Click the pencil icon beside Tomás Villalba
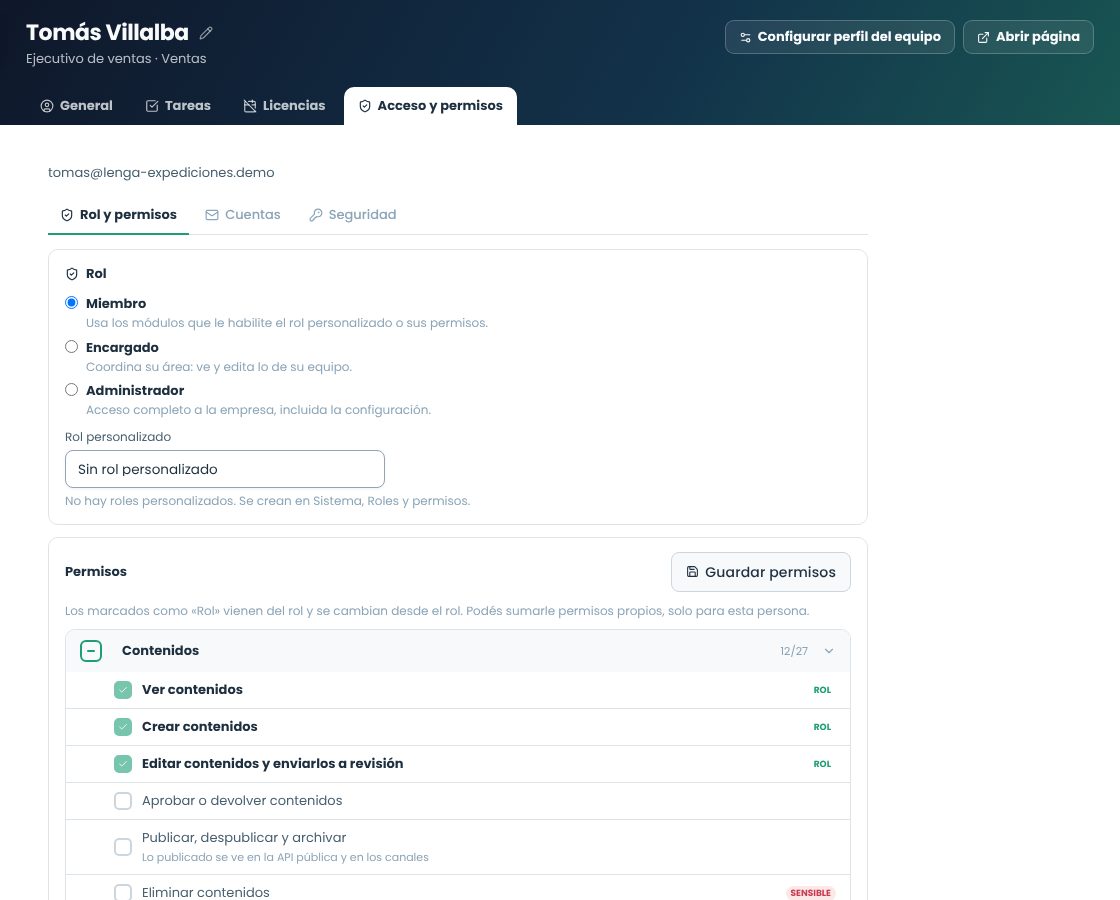The height and width of the screenshot is (900, 1120). [x=206, y=33]
